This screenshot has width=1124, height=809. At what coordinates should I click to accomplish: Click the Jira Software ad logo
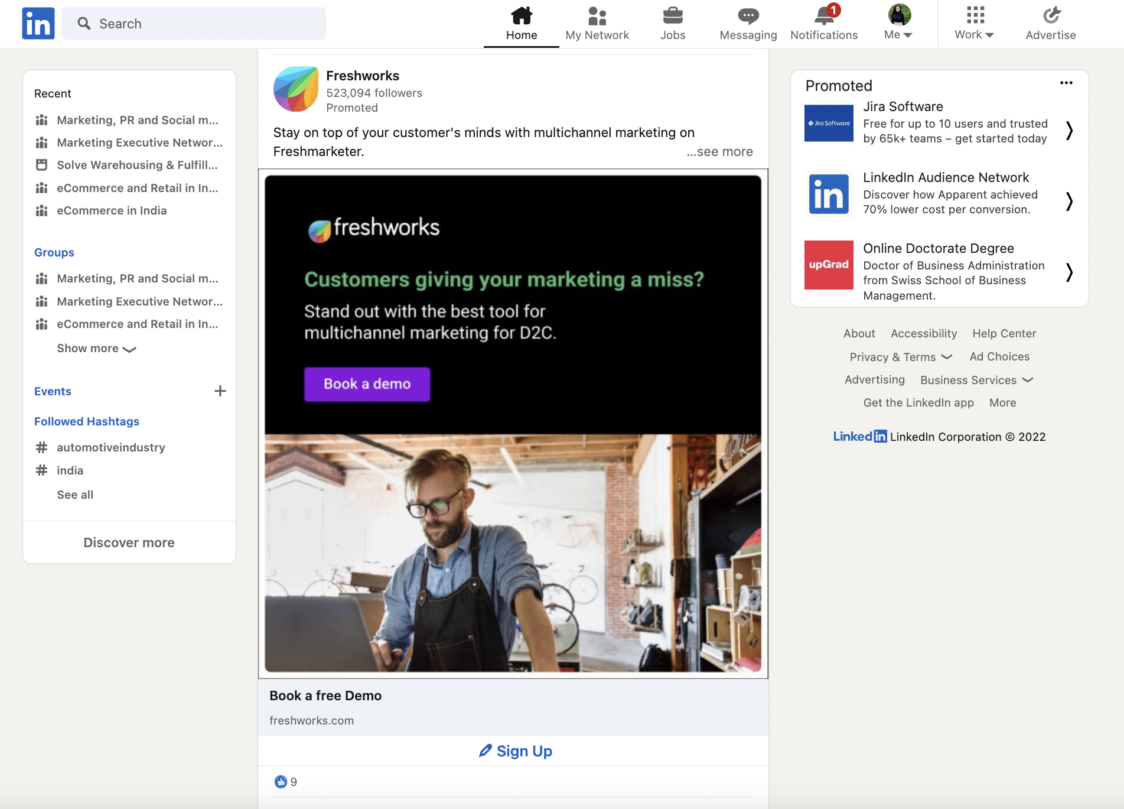pyautogui.click(x=829, y=123)
